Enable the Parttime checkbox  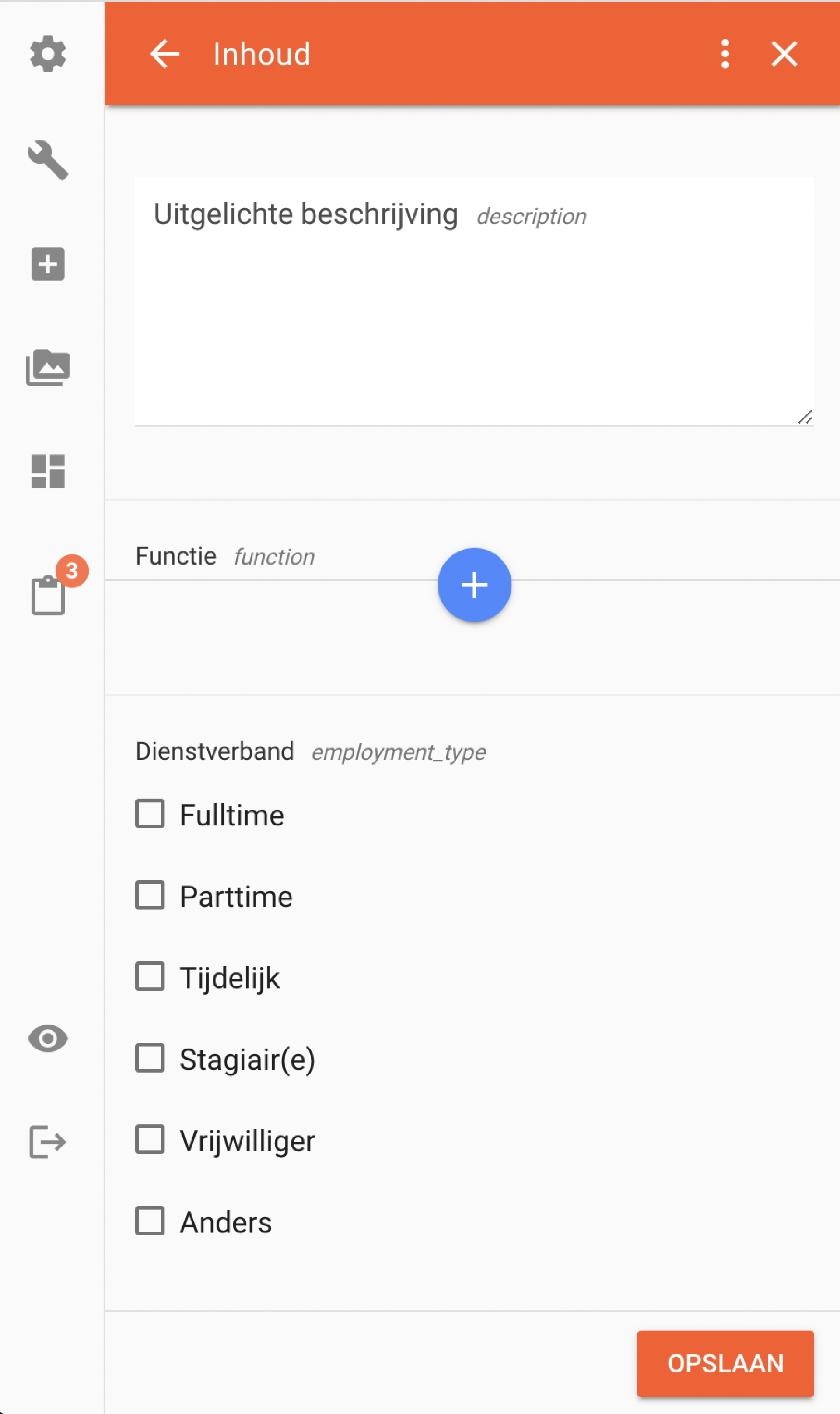click(150, 895)
